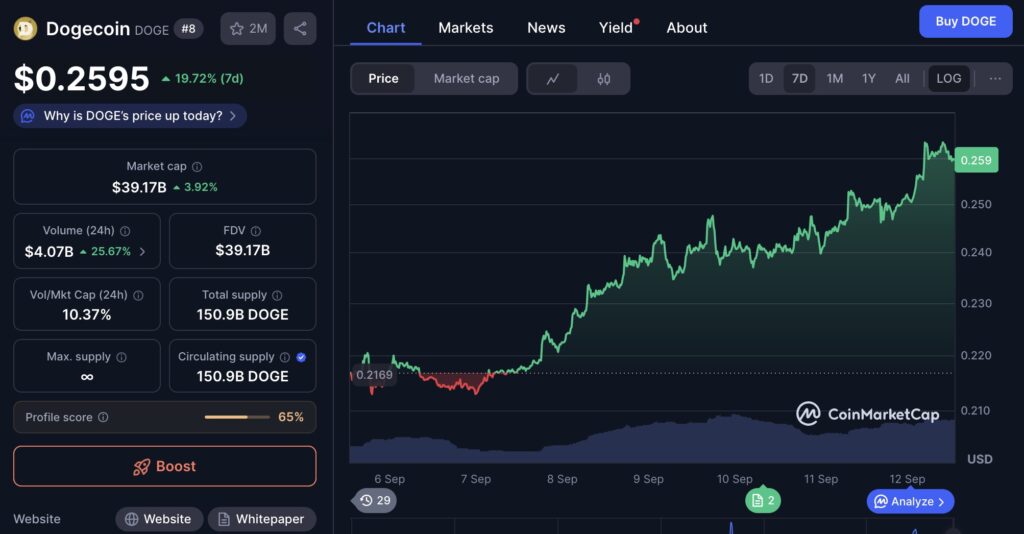Open the Yield tab
Viewport: 1024px width, 534px height.
pyautogui.click(x=616, y=28)
